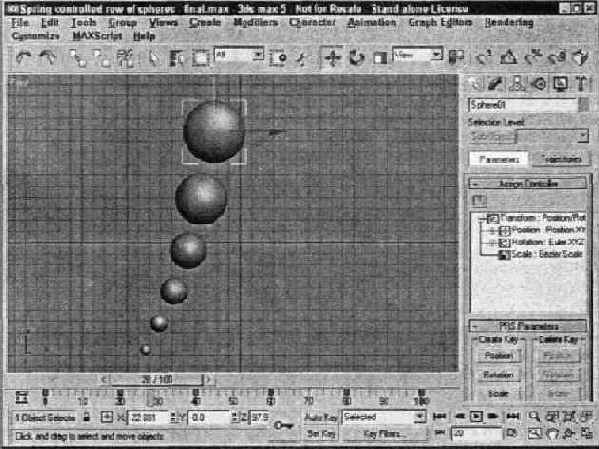Toggle the Set Key mode button
Screen dimensions: 599x449
(321, 434)
